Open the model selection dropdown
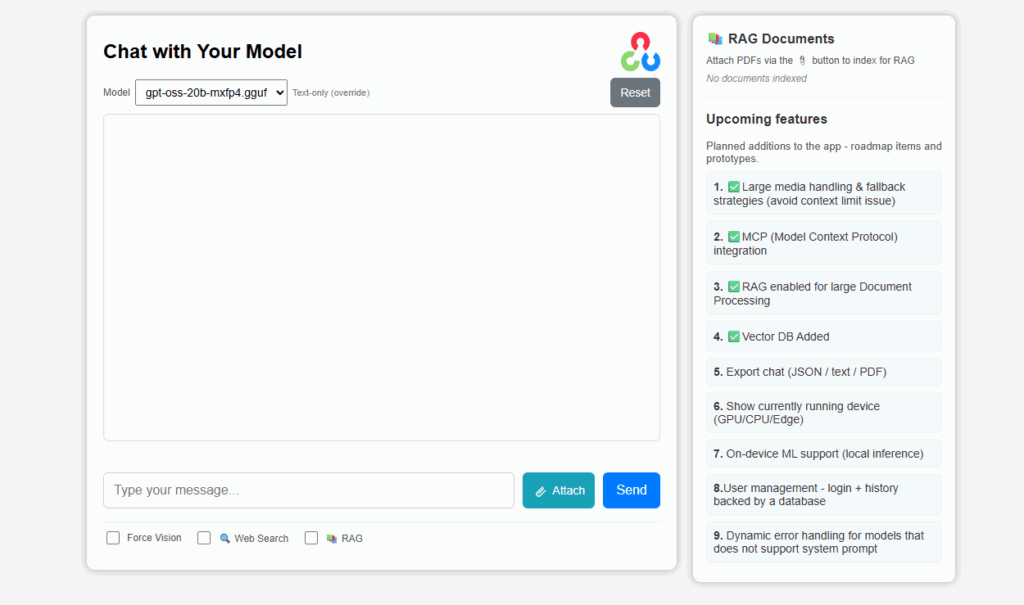 210,92
